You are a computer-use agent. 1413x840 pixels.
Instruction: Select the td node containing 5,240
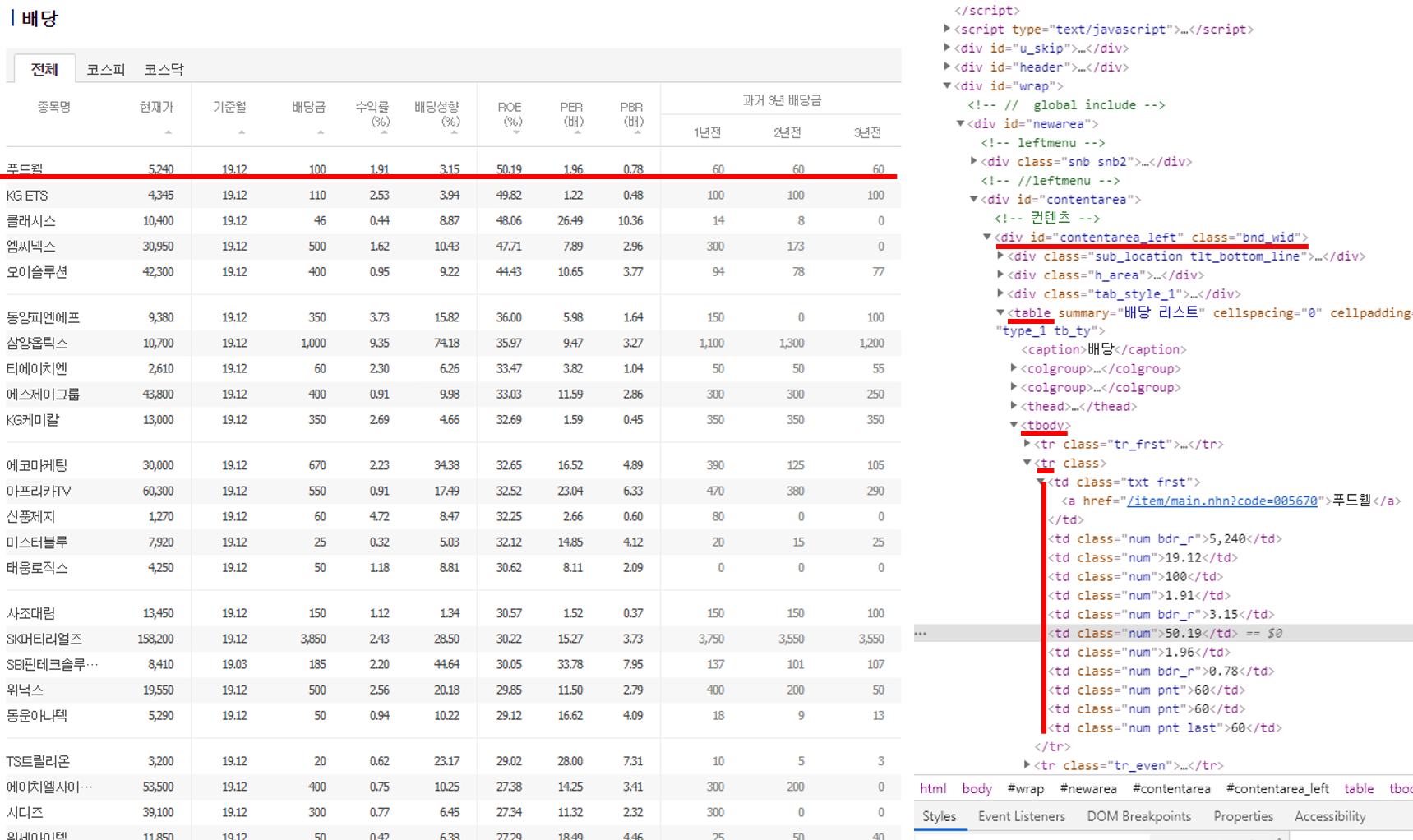point(1165,538)
